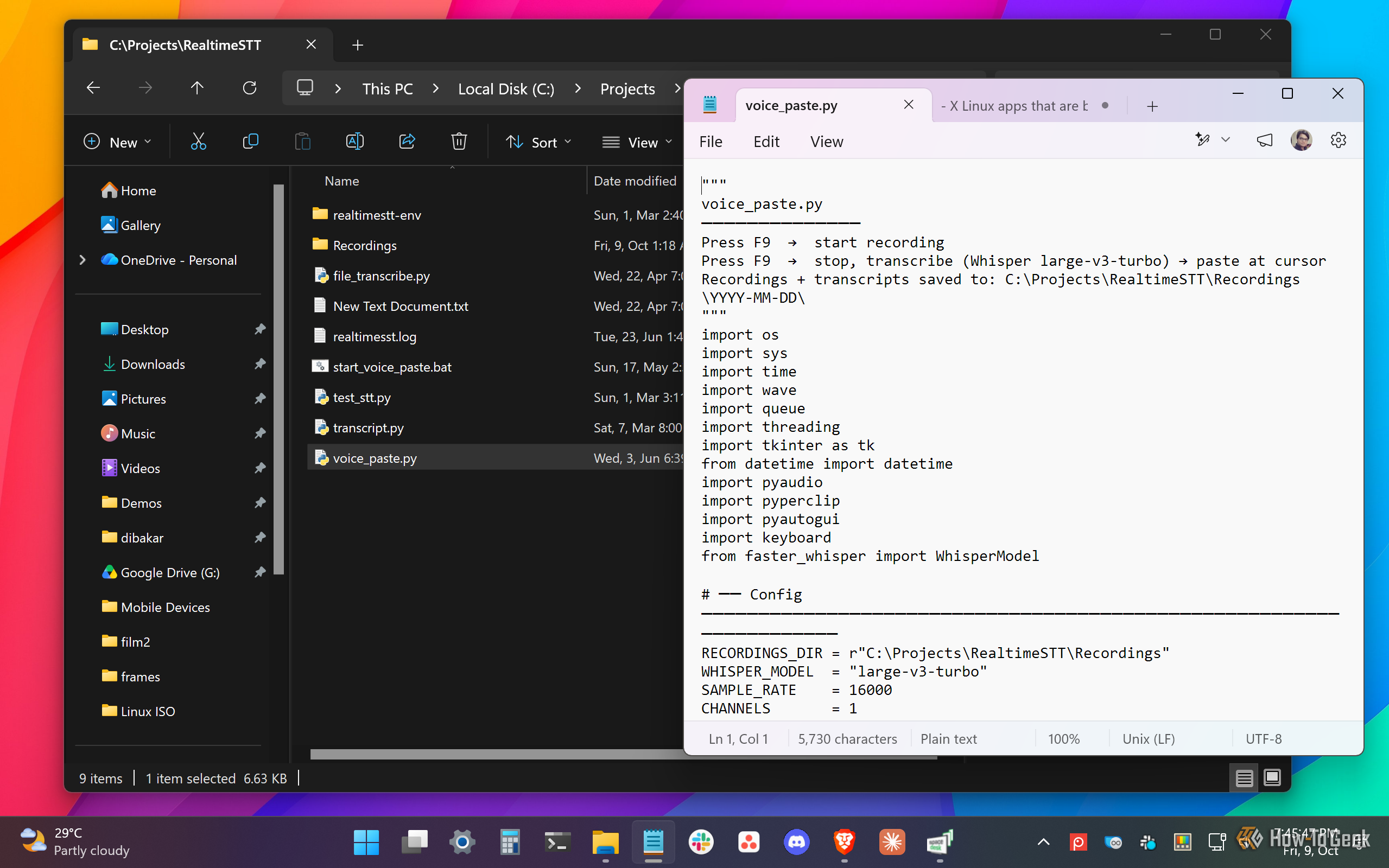Open Brave browser from the taskbar
This screenshot has height=868, width=1389.
(844, 842)
